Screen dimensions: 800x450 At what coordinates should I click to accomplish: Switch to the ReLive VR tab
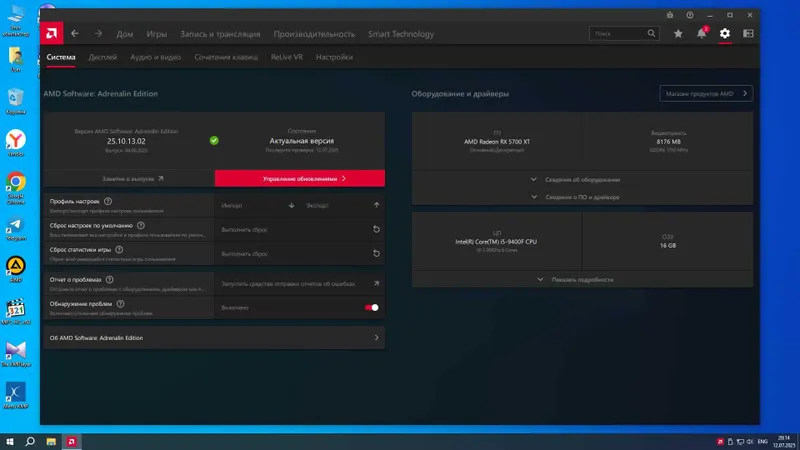(x=287, y=57)
